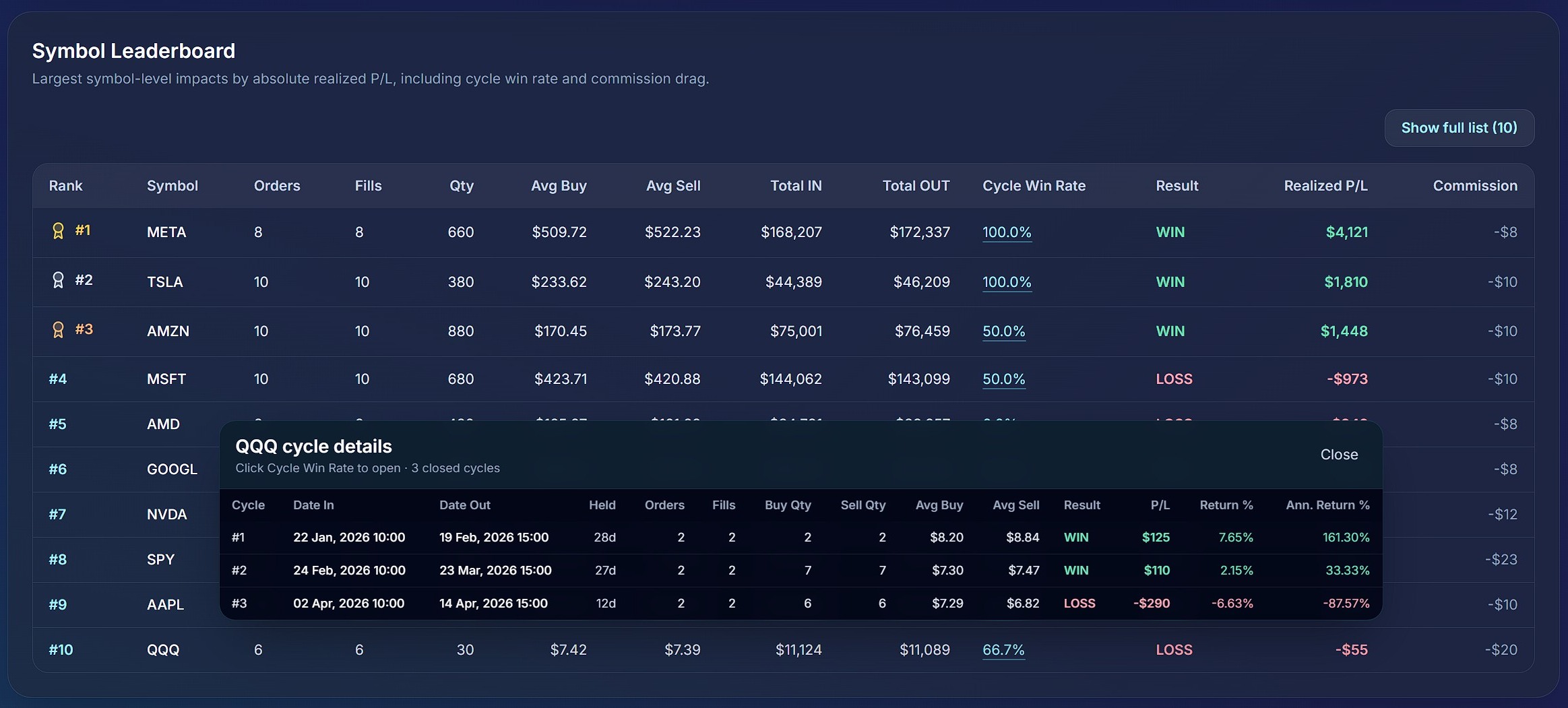
Task: Open MSFT cycle win rate 50.0% link
Action: [1003, 379]
